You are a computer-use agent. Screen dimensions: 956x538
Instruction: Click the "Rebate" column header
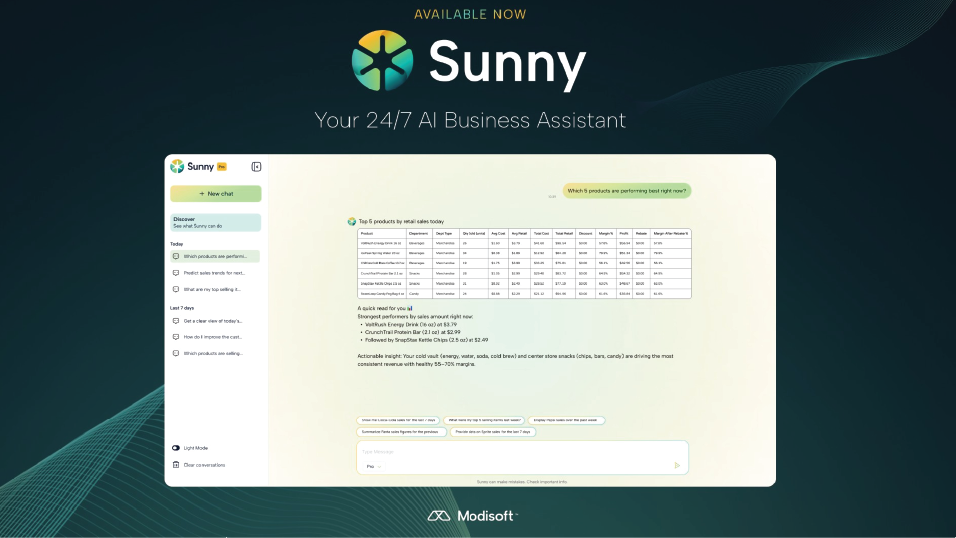tap(641, 234)
